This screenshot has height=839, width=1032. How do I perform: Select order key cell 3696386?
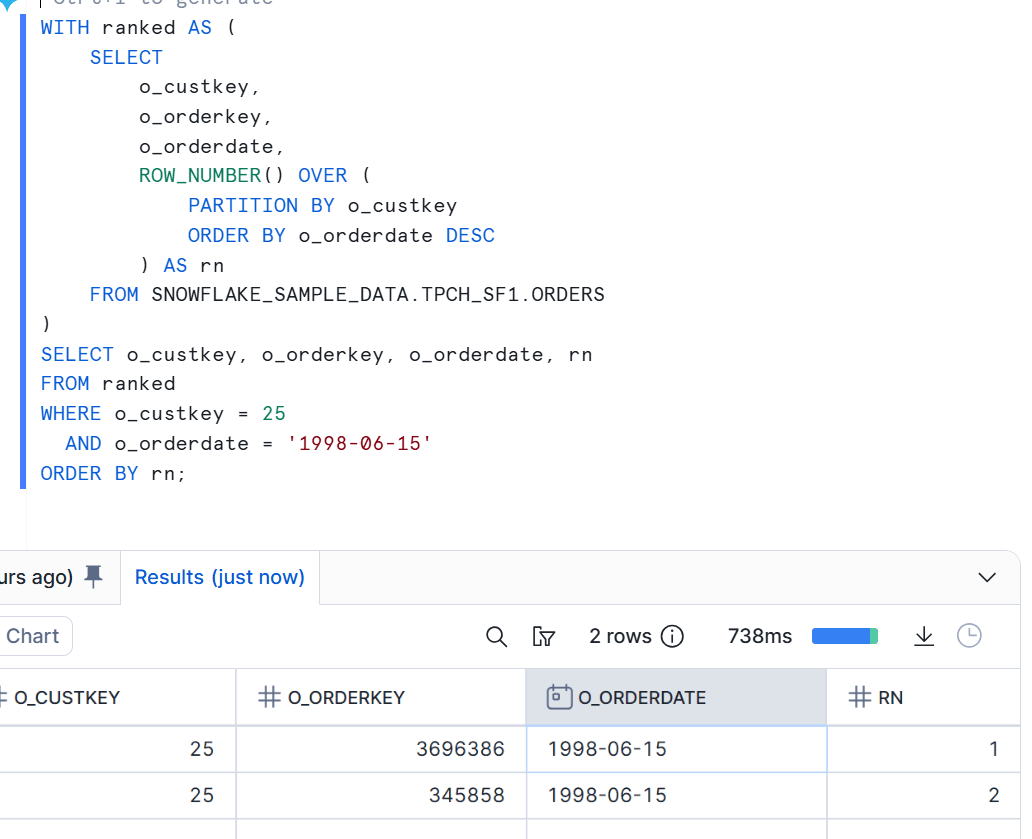point(460,749)
